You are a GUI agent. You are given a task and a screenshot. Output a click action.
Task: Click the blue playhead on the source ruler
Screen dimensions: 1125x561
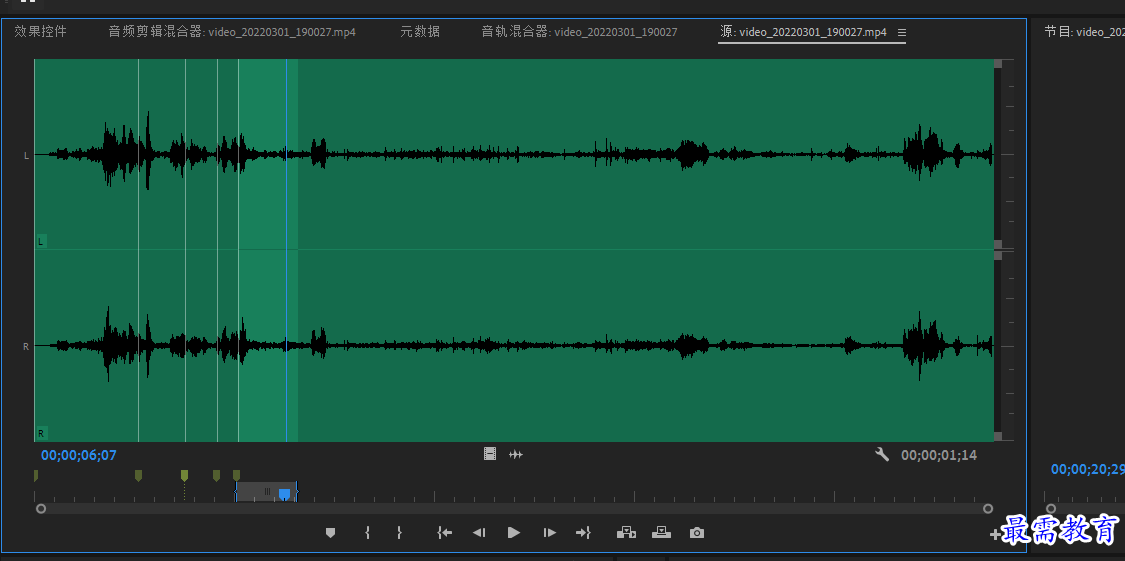pyautogui.click(x=285, y=494)
